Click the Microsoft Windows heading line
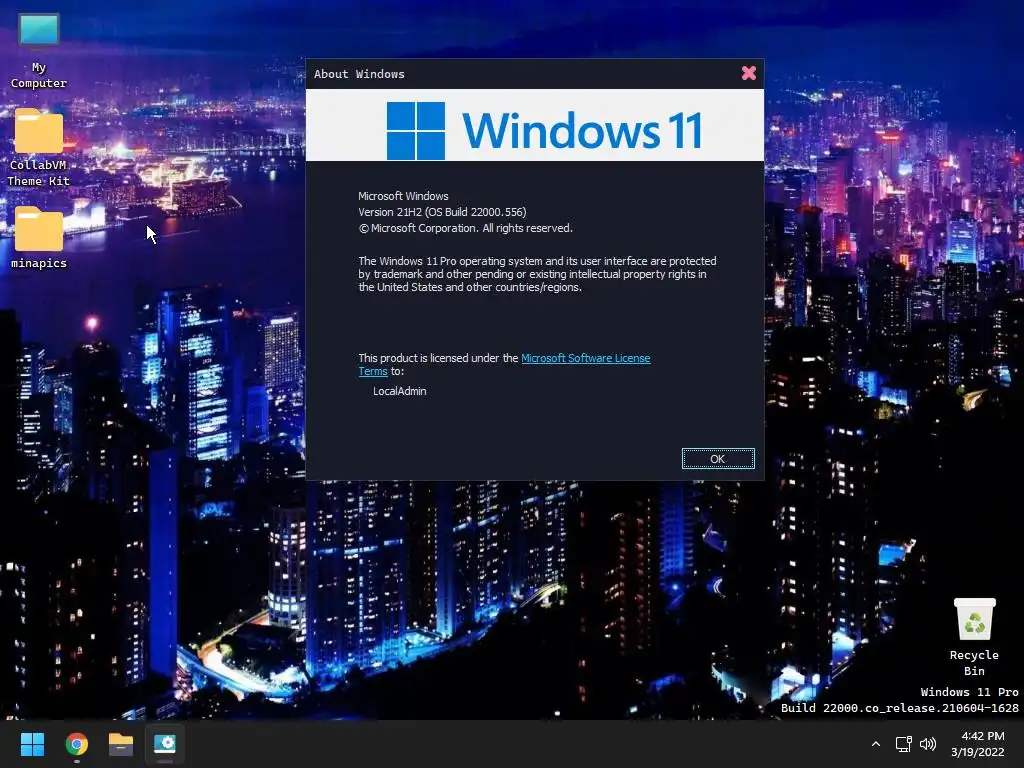1024x768 pixels. (x=403, y=196)
